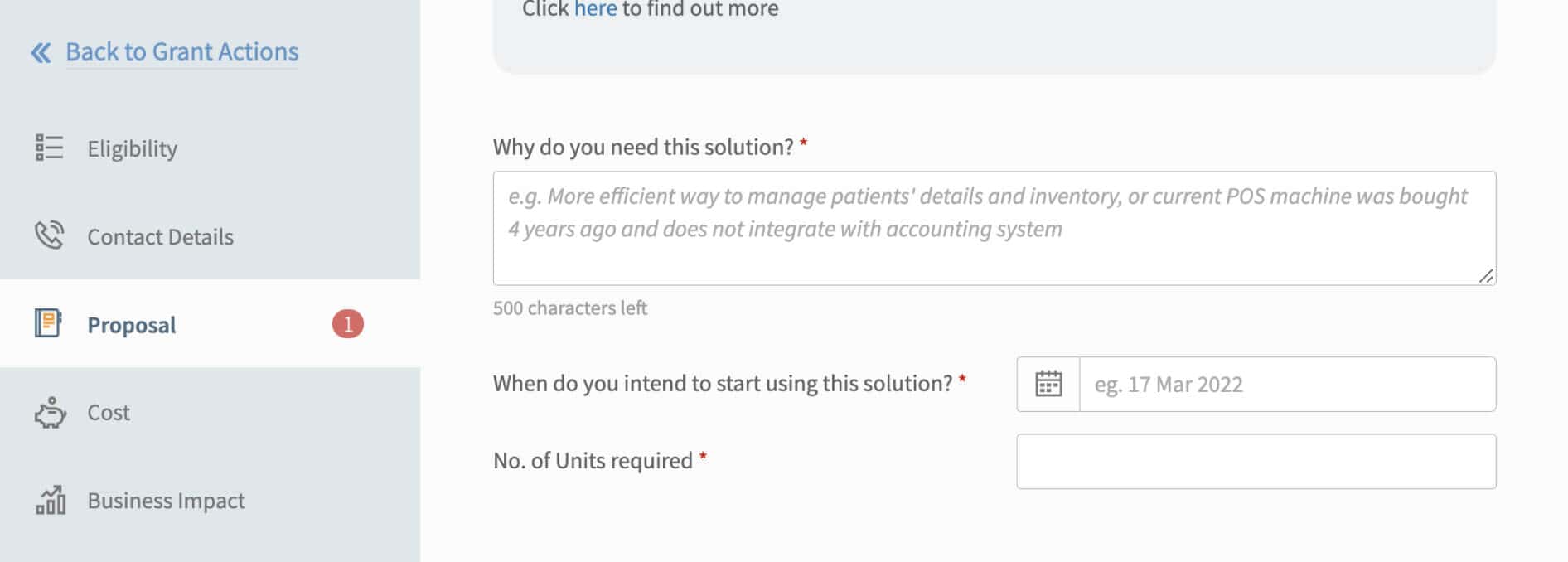Click the red notification badge on Proposal
The height and width of the screenshot is (562, 1568).
(348, 324)
